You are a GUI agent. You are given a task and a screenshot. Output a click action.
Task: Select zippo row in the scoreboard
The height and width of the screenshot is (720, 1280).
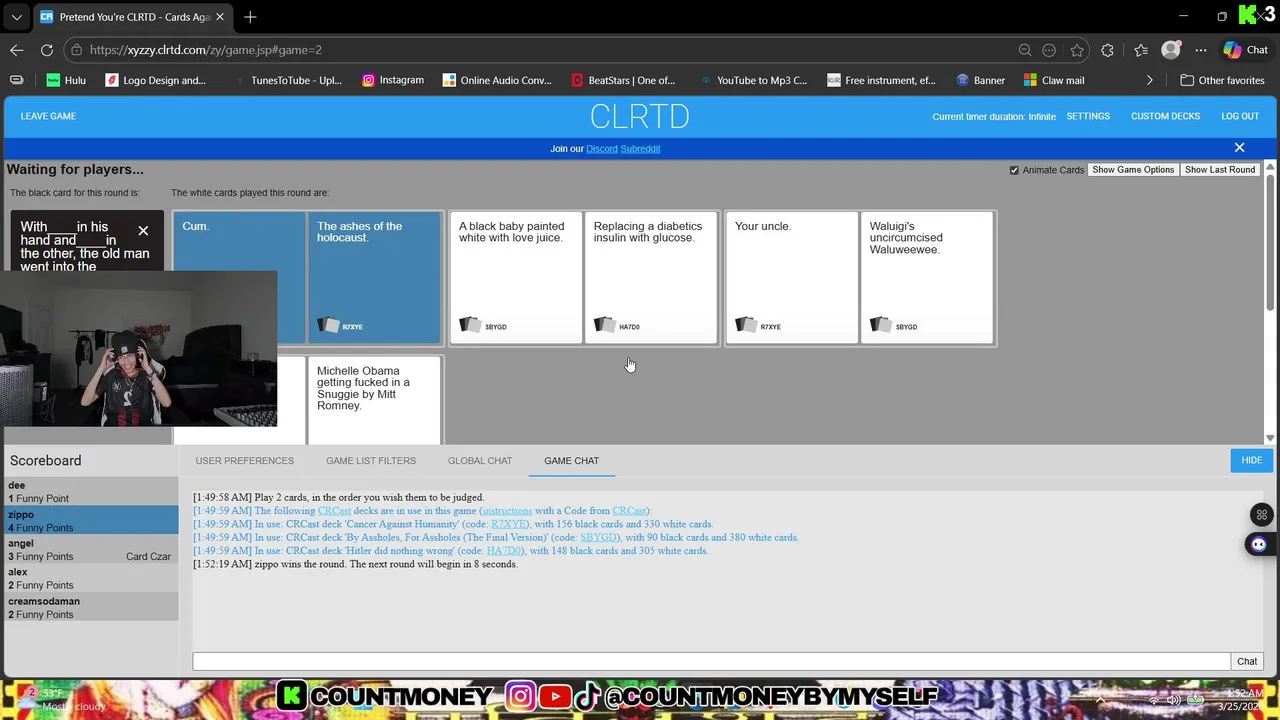90,521
